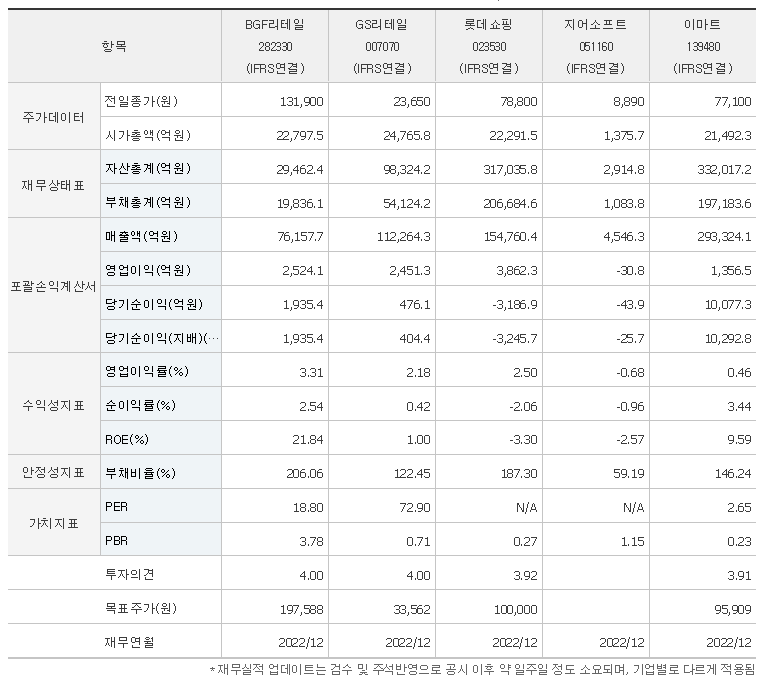Screen dimensions: 769x675
Task: Click net margin value -2.06
Action: (523, 407)
